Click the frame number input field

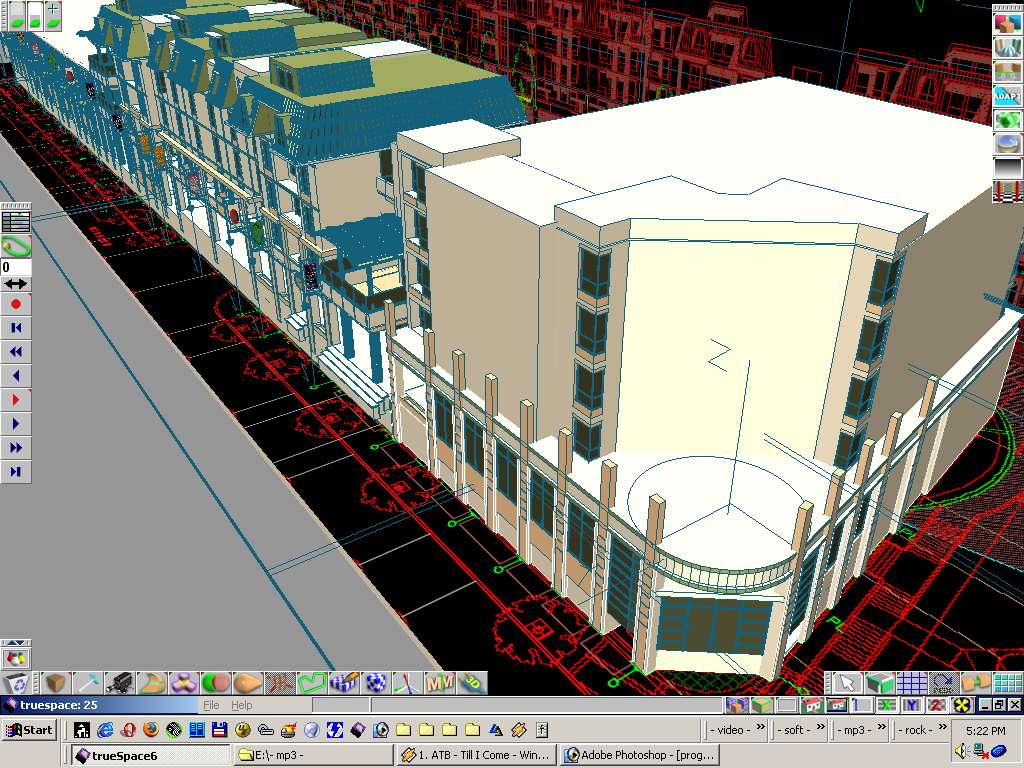(16, 267)
